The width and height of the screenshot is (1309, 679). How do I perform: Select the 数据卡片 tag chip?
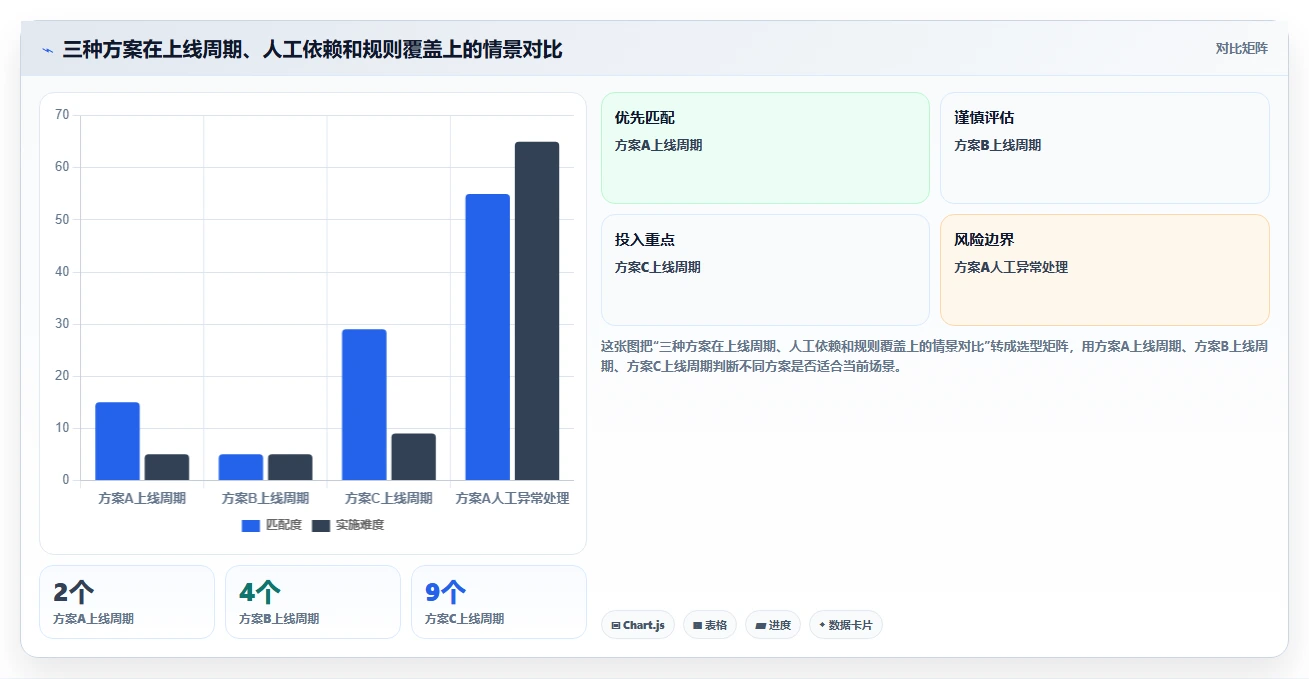(846, 625)
